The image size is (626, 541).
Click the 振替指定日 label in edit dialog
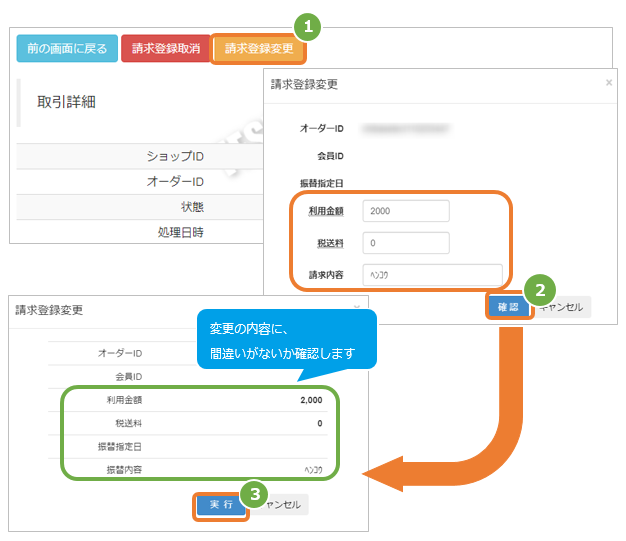tap(321, 183)
